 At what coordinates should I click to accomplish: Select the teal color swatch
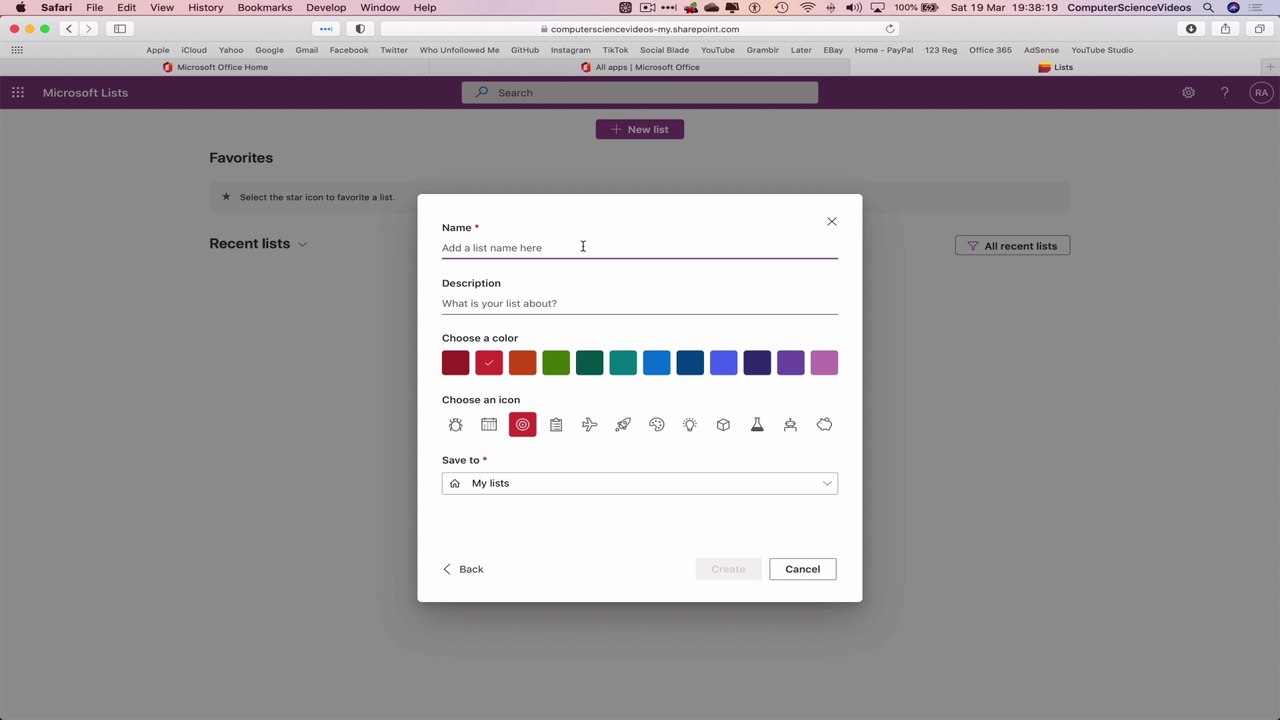(x=623, y=363)
